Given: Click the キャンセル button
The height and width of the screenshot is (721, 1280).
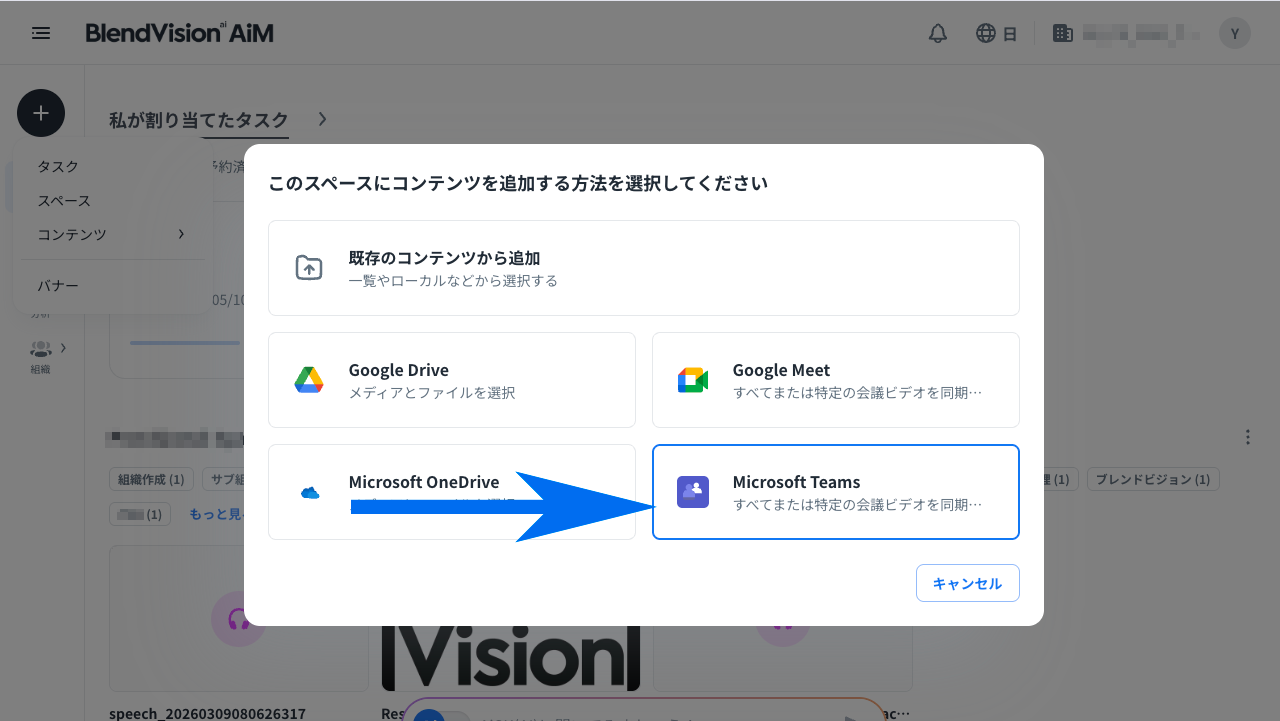Looking at the screenshot, I should 968,583.
